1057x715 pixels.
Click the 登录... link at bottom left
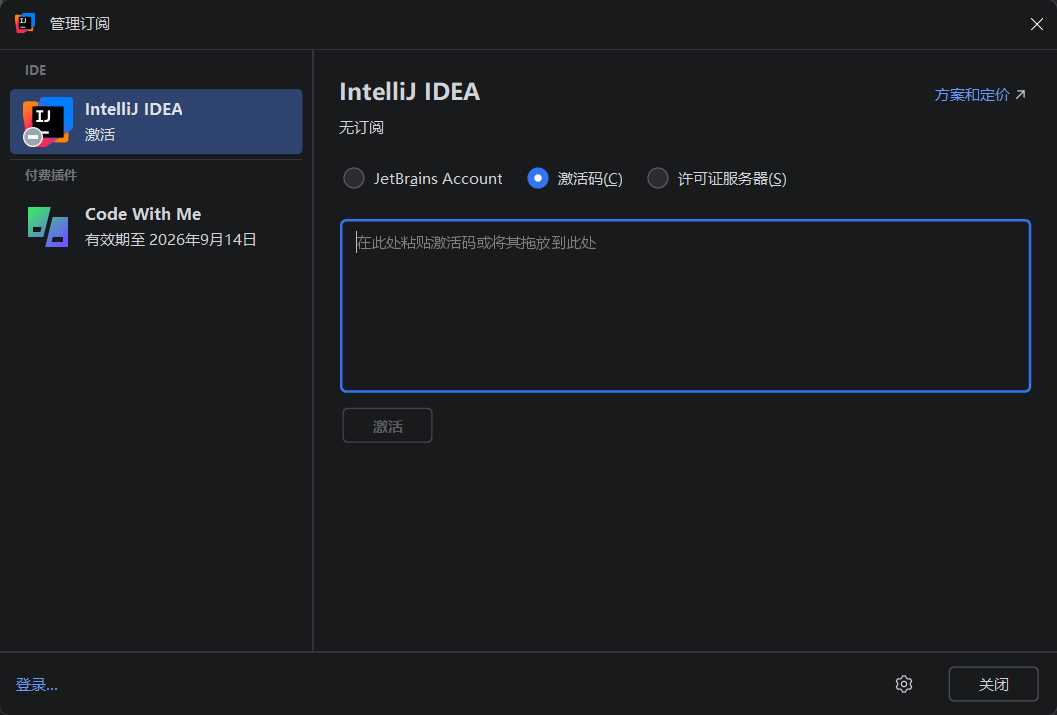click(37, 685)
